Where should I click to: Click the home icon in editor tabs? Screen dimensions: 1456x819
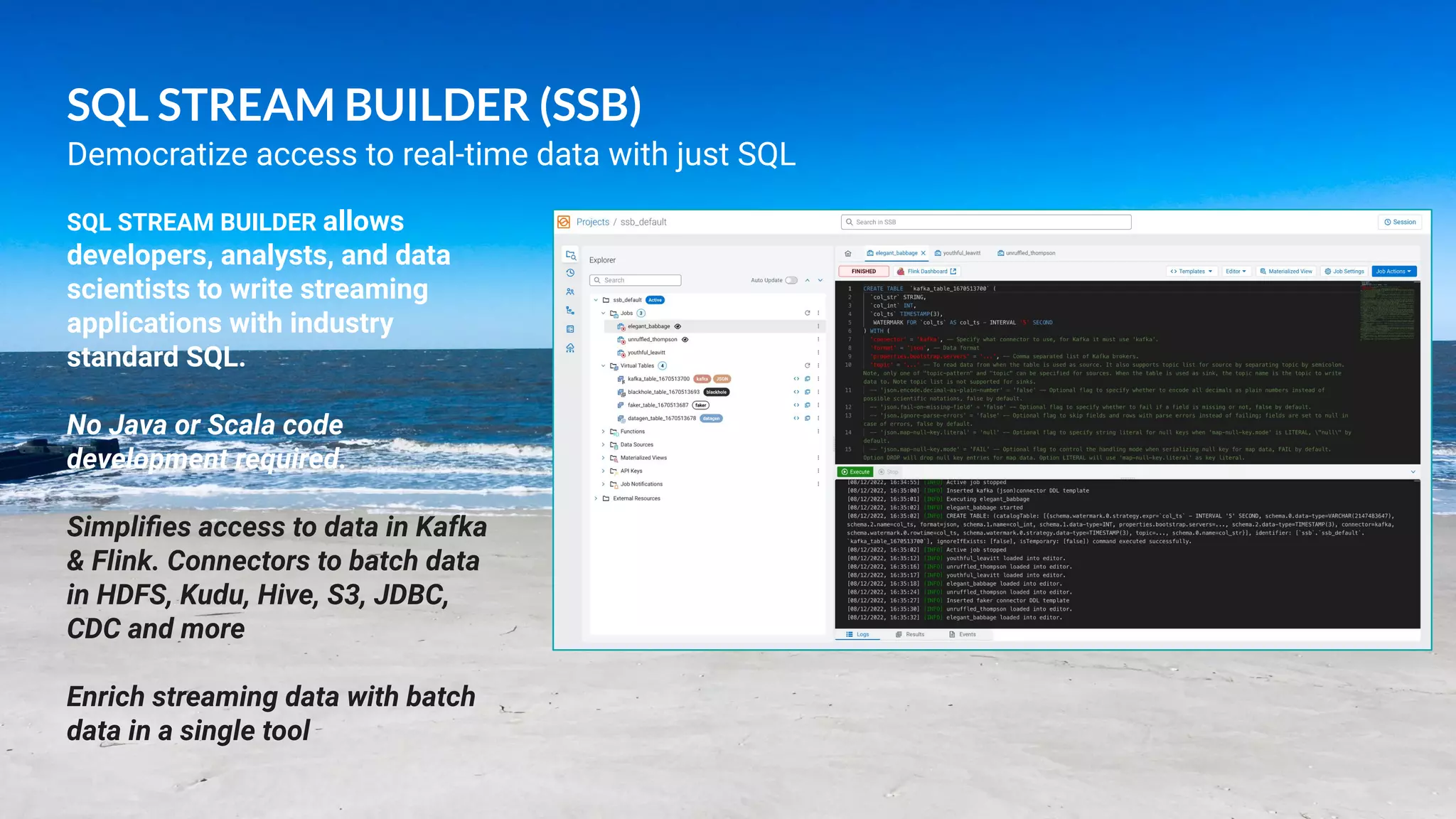(847, 253)
